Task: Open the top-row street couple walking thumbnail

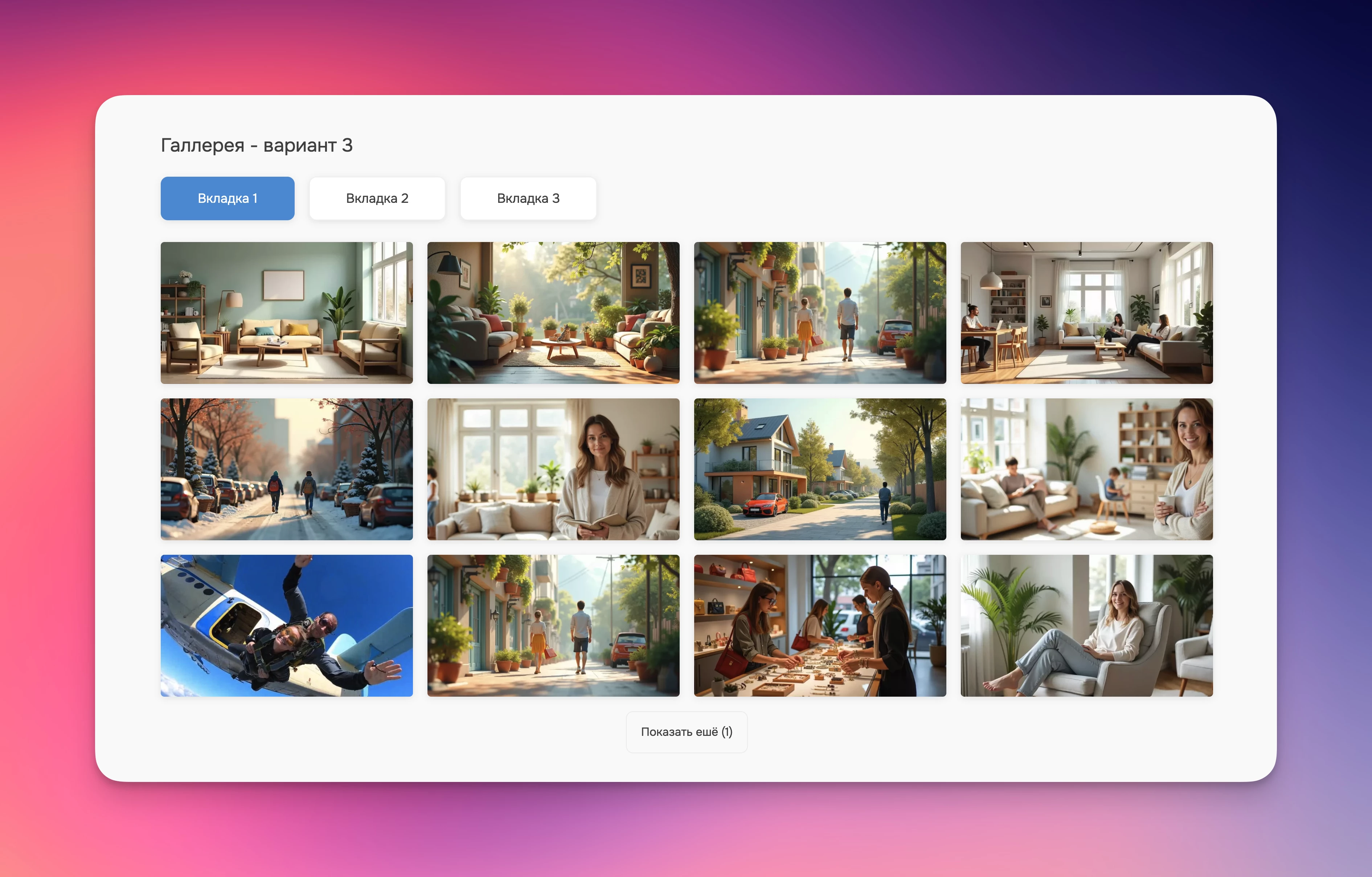Action: pos(819,313)
